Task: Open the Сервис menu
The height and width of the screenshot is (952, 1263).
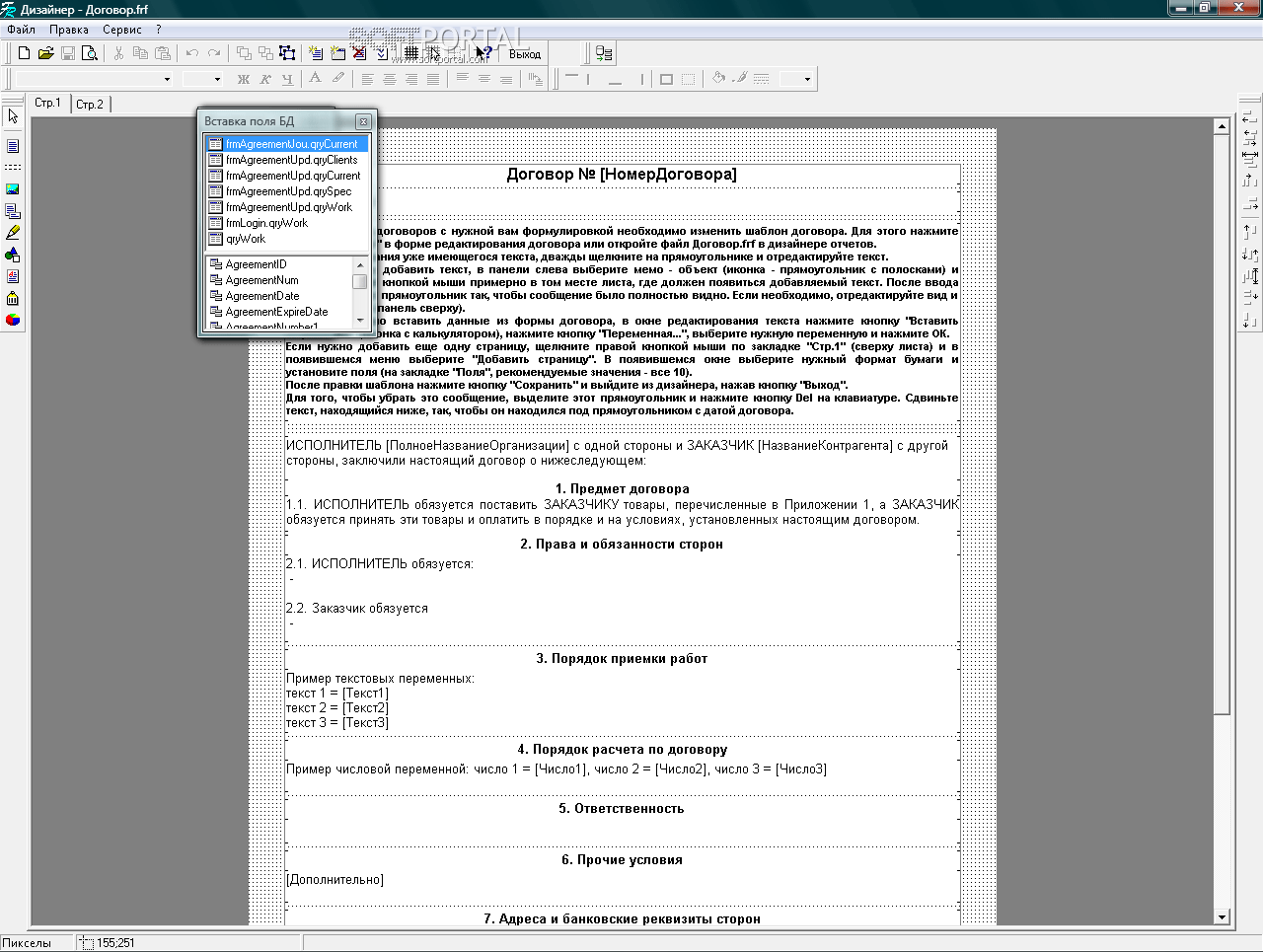Action: click(x=122, y=30)
